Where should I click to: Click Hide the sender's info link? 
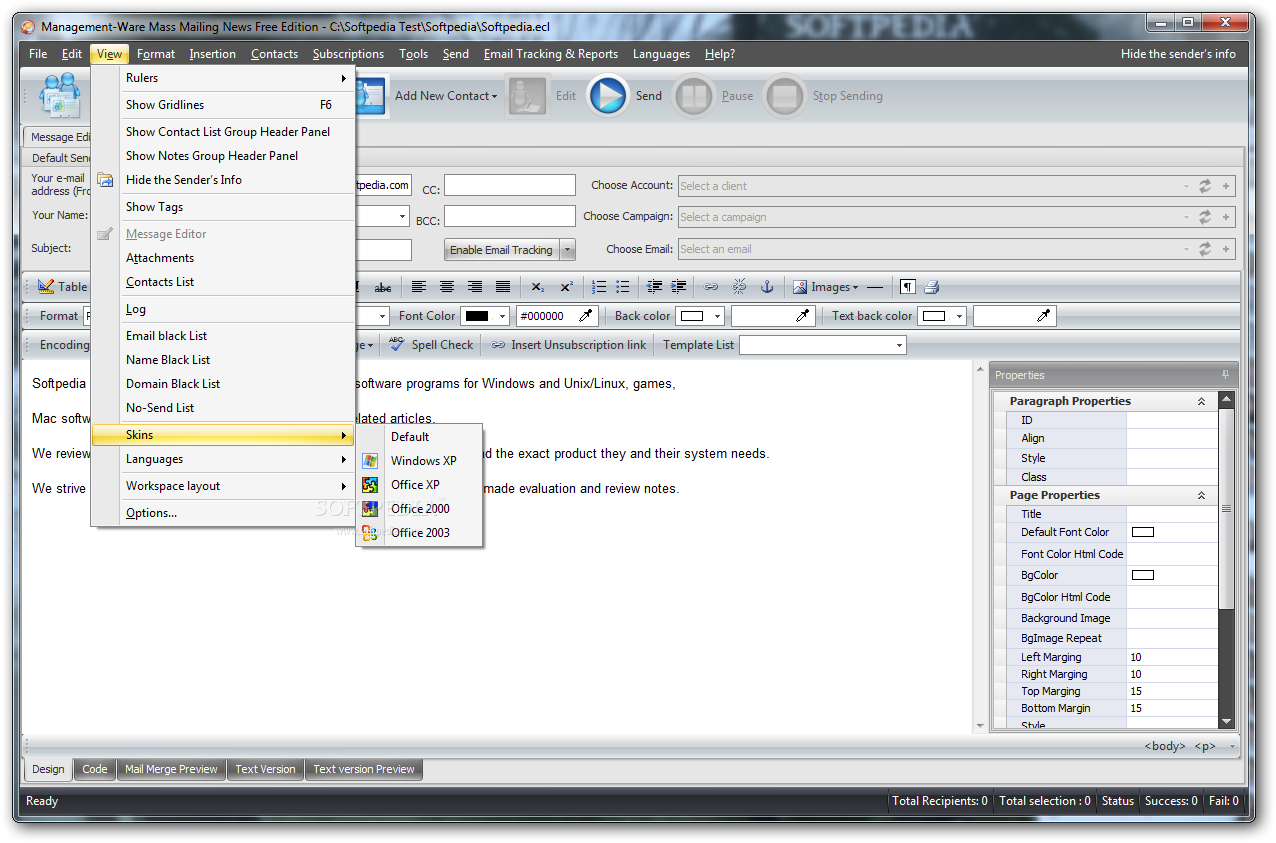pyautogui.click(x=1178, y=54)
